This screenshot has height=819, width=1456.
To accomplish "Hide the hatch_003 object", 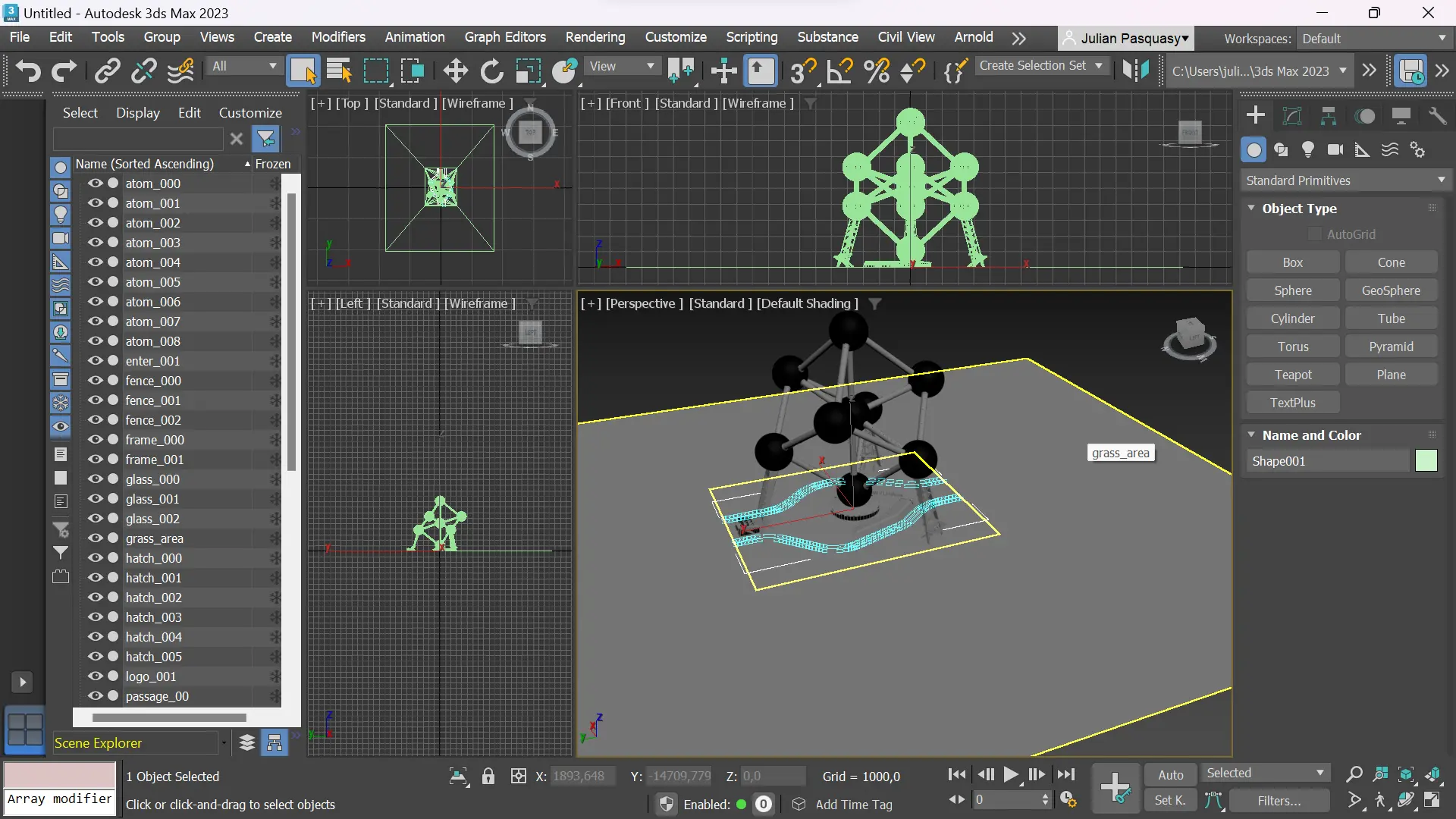I will click(95, 617).
